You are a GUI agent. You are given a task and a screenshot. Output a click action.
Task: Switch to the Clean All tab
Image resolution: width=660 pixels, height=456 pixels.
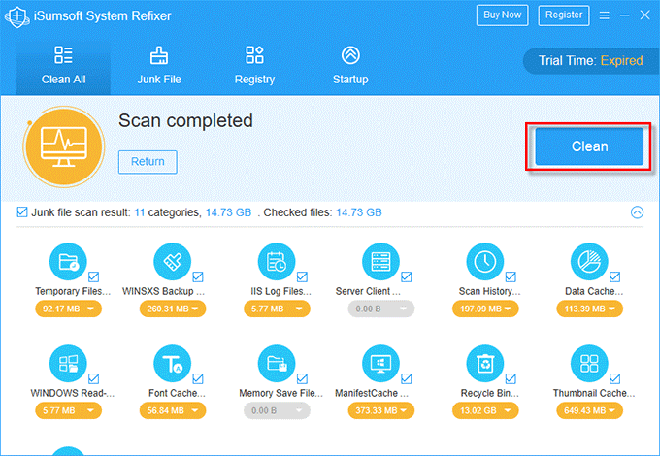coord(64,66)
